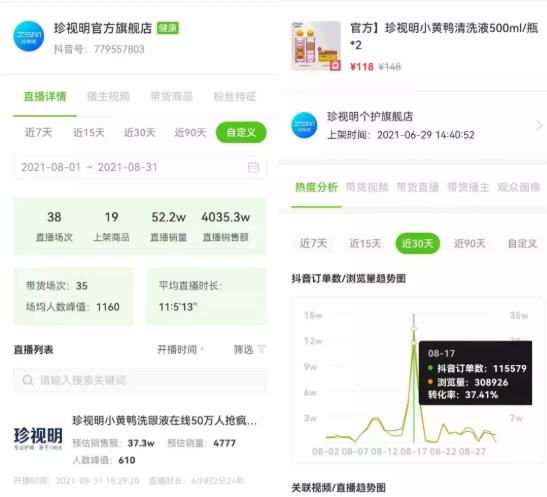The image size is (547, 497).
Task: Click the search magnifier icon in keyword box
Action: point(28,380)
